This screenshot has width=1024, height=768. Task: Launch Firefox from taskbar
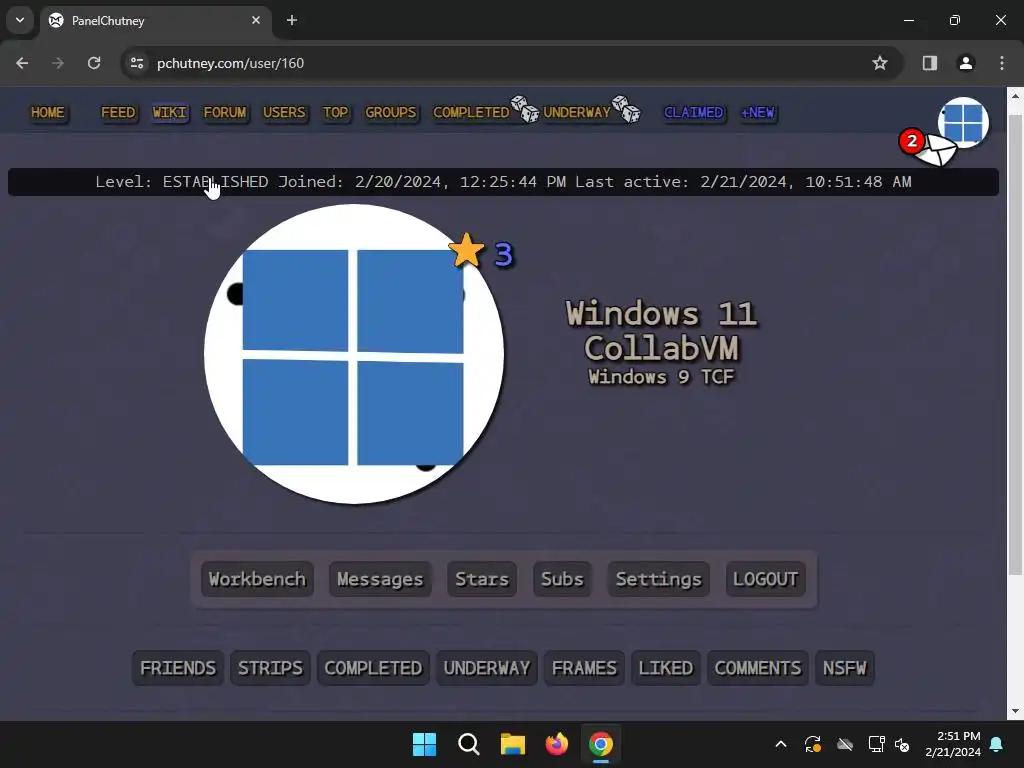[x=556, y=744]
